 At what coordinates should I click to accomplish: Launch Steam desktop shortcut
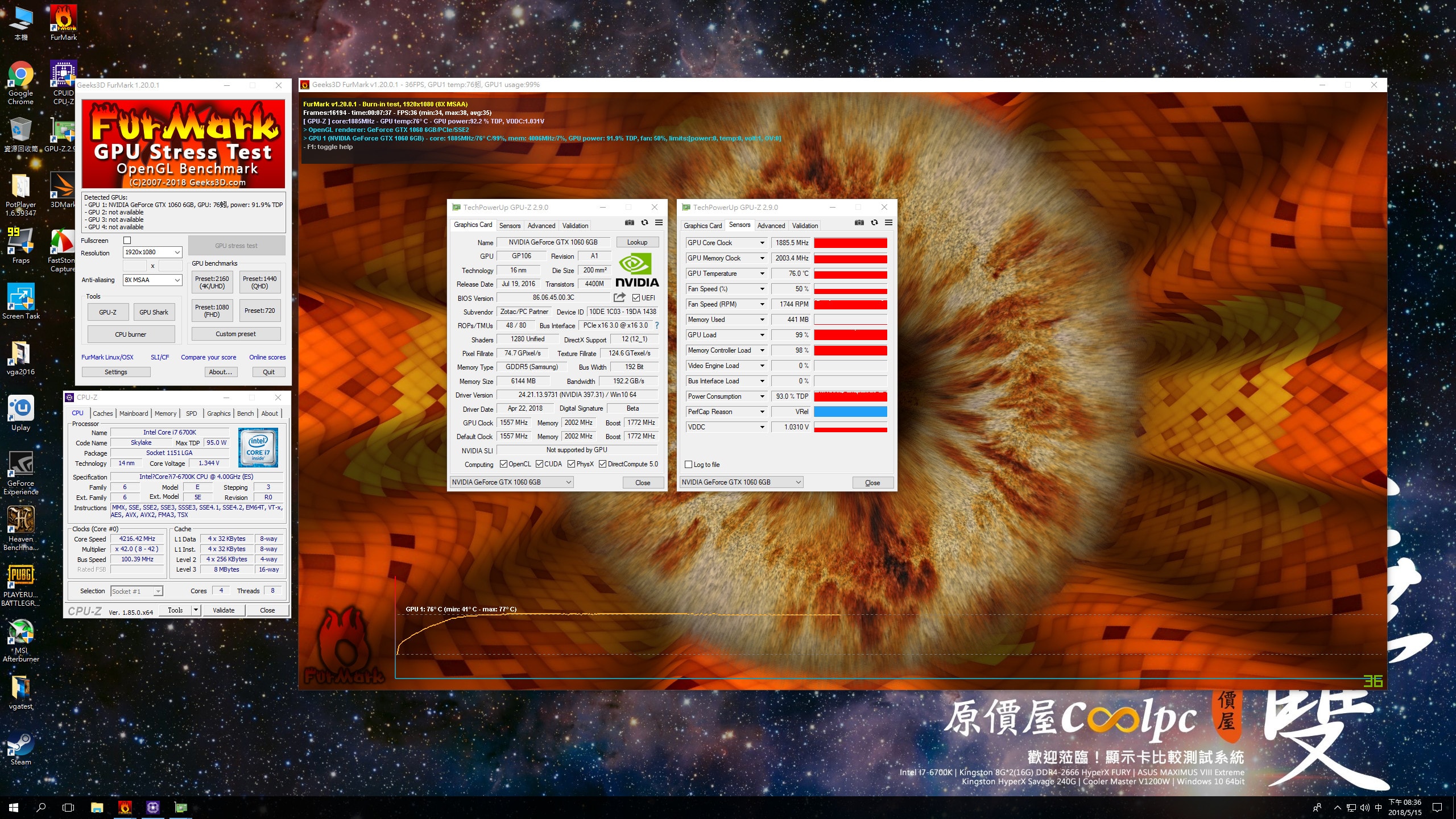click(20, 748)
